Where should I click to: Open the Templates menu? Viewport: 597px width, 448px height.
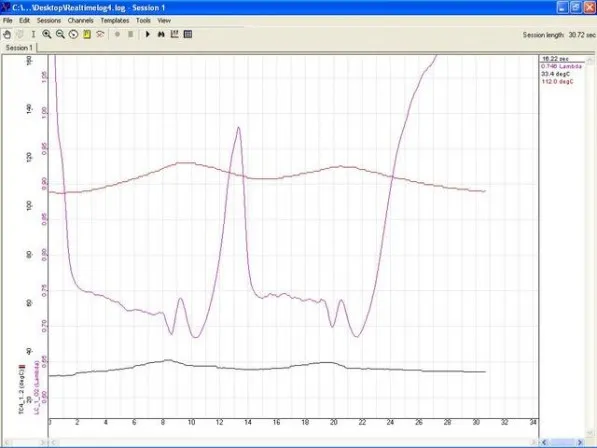[x=115, y=21]
